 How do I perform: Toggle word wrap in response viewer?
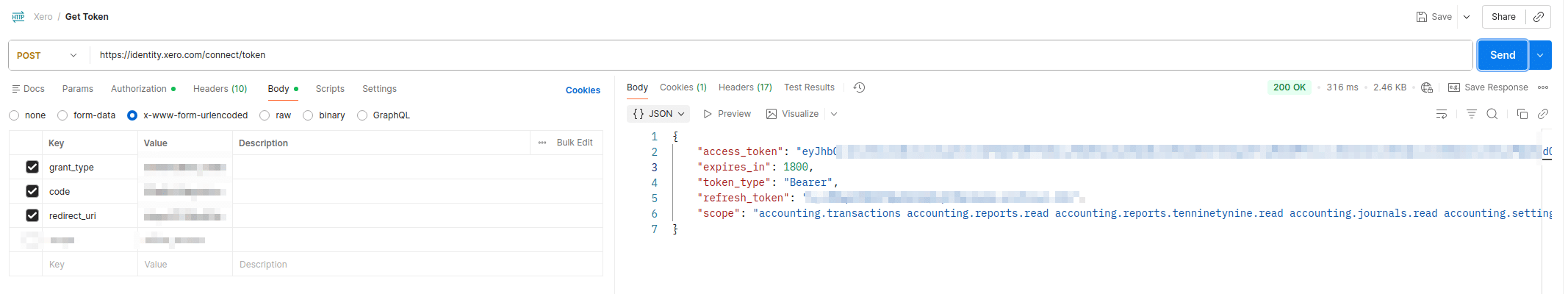pyautogui.click(x=1442, y=114)
